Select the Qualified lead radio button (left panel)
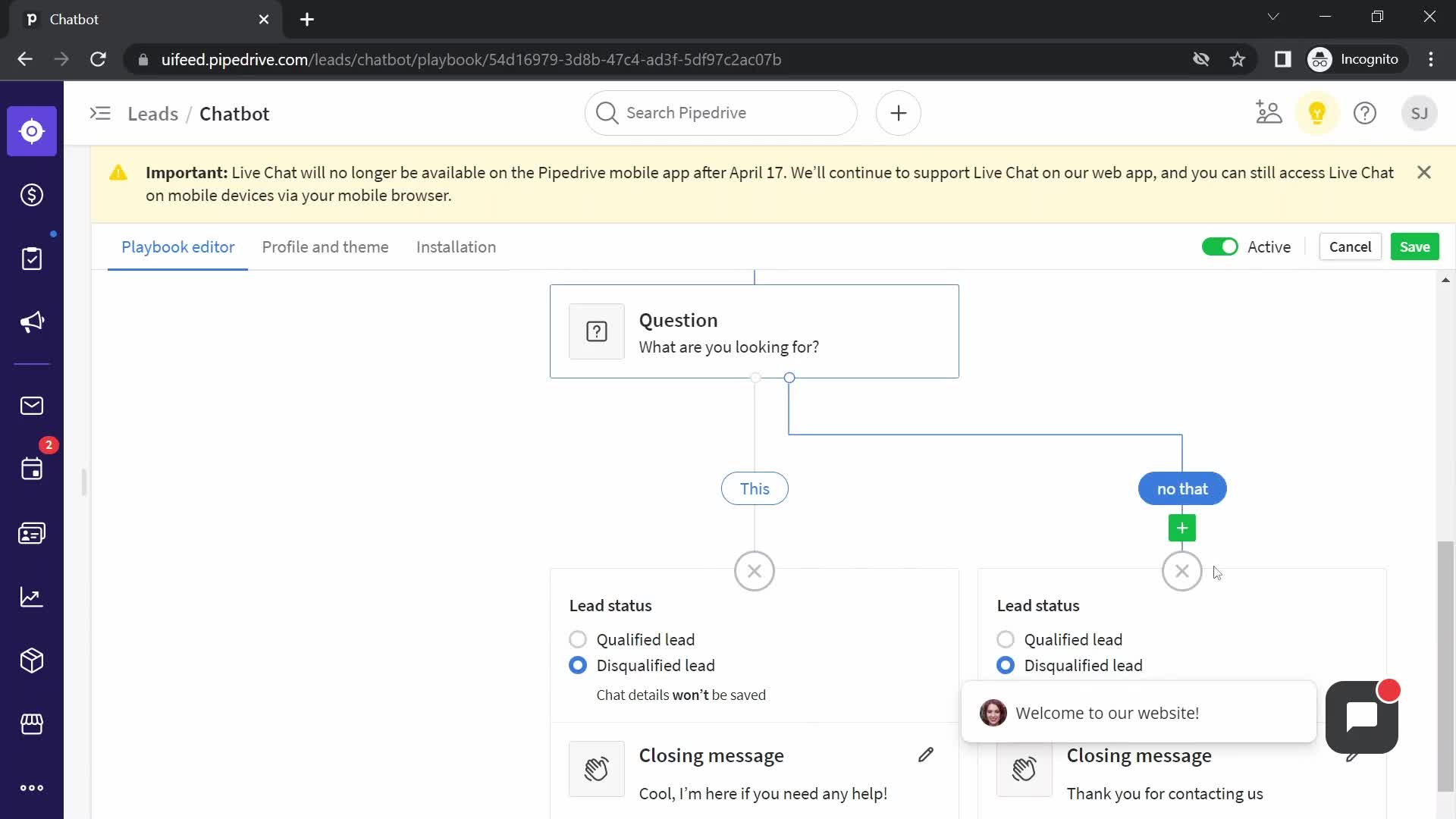Screen dimensions: 1456x819 point(578,640)
